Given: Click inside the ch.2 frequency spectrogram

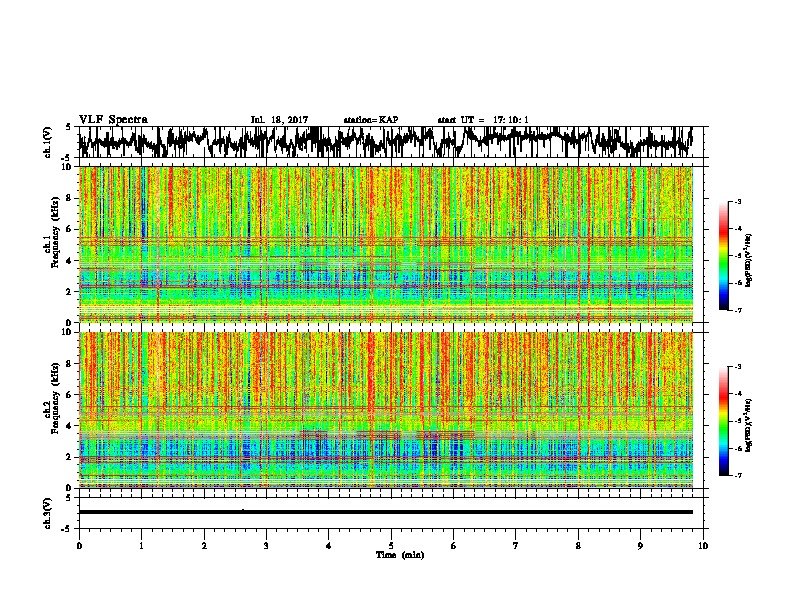Looking at the screenshot, I should [x=386, y=410].
